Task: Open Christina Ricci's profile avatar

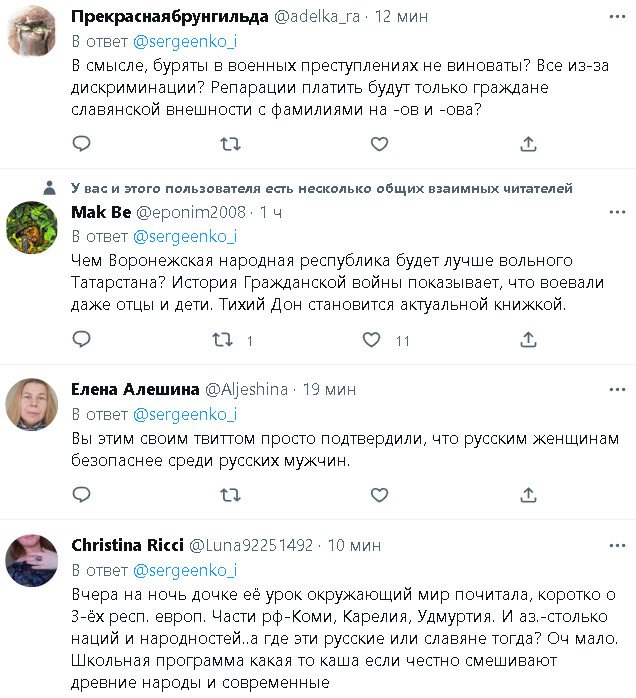Action: (x=32, y=561)
